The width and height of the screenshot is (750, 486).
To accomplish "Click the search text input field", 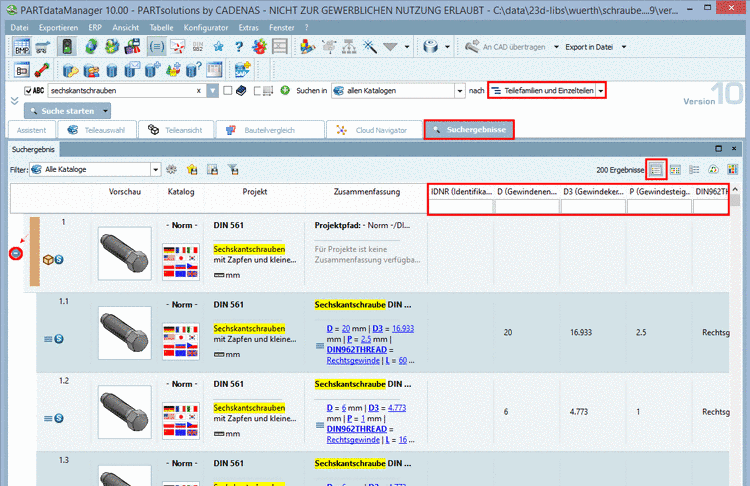I will [122, 90].
